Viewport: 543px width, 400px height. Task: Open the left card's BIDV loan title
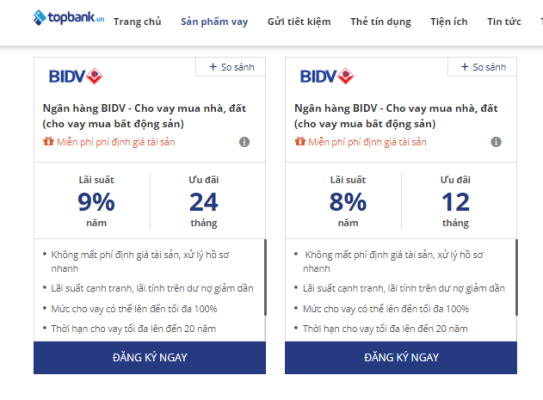pyautogui.click(x=144, y=116)
